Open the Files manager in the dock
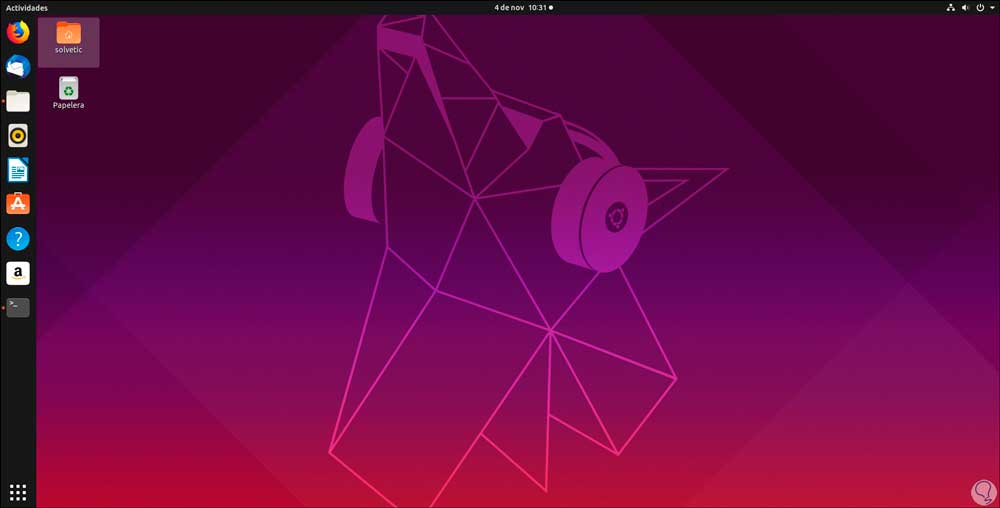Screen dimensions: 1000x508 point(18,101)
